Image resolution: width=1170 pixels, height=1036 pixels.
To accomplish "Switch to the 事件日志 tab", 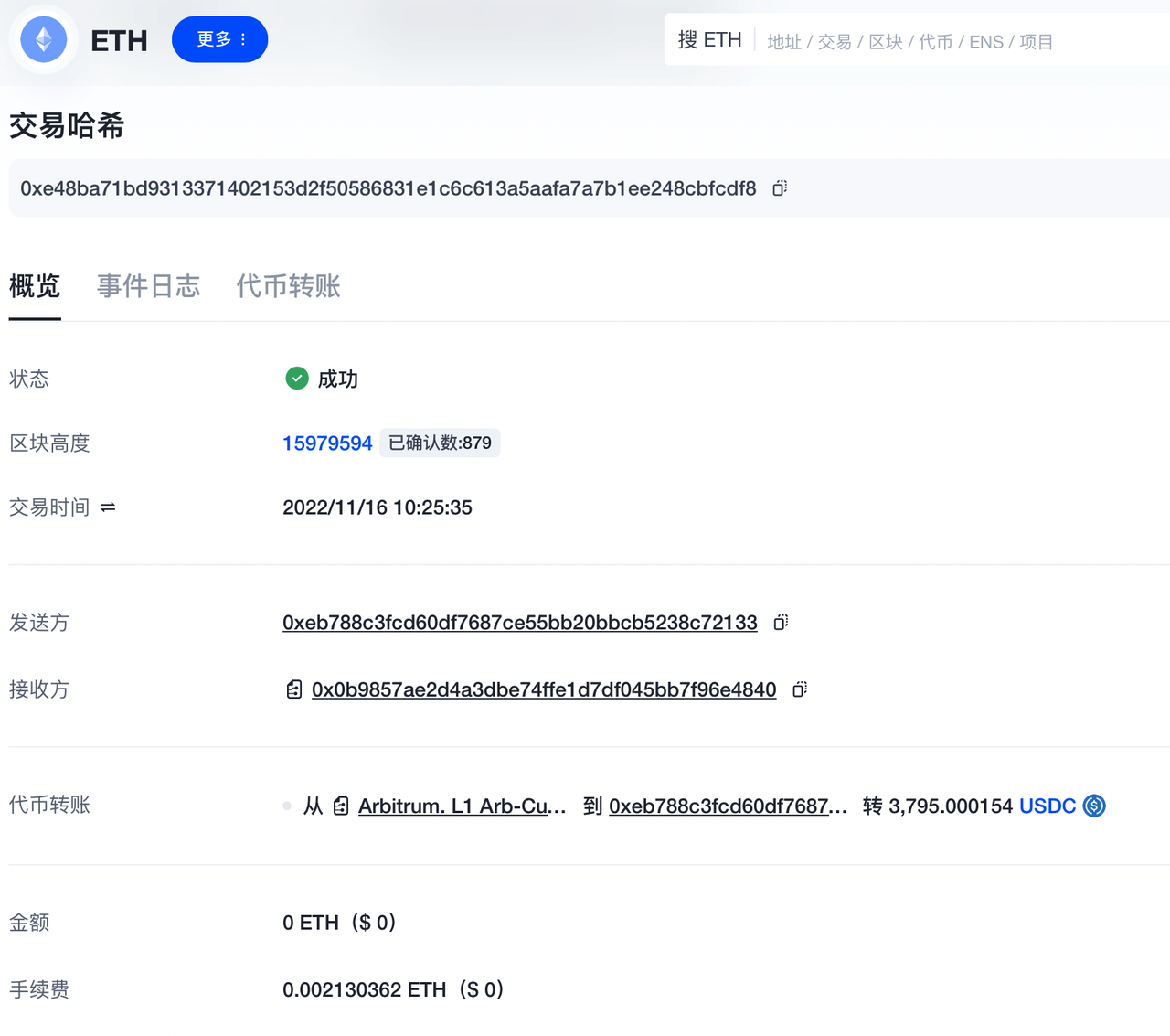I will [148, 286].
